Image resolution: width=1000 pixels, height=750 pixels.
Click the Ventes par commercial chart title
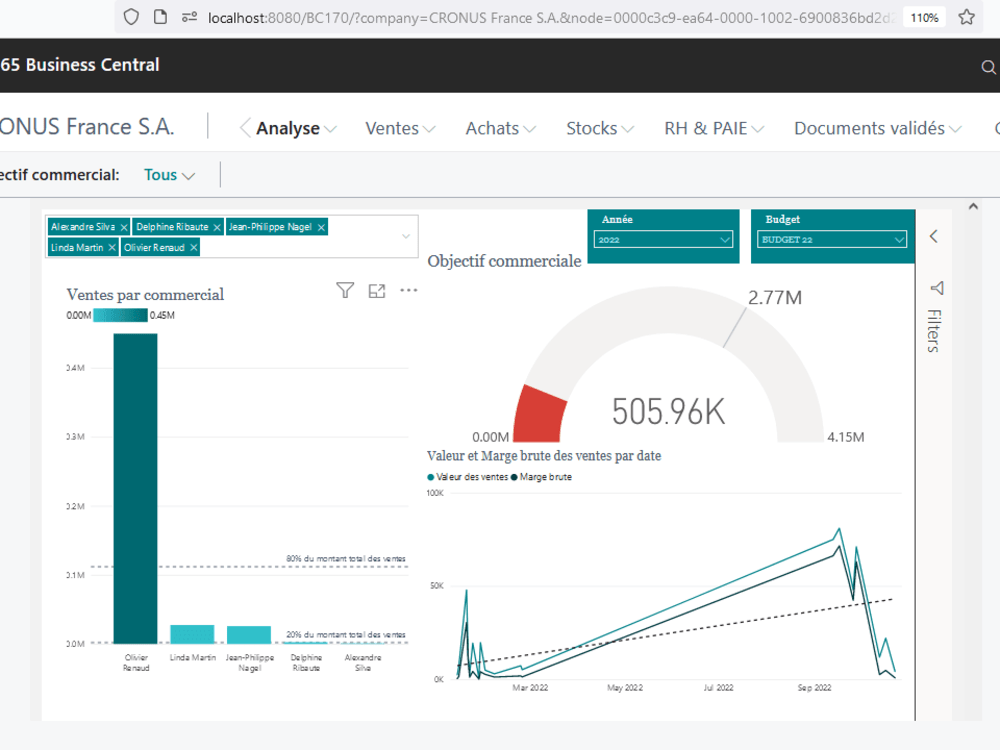(x=145, y=295)
